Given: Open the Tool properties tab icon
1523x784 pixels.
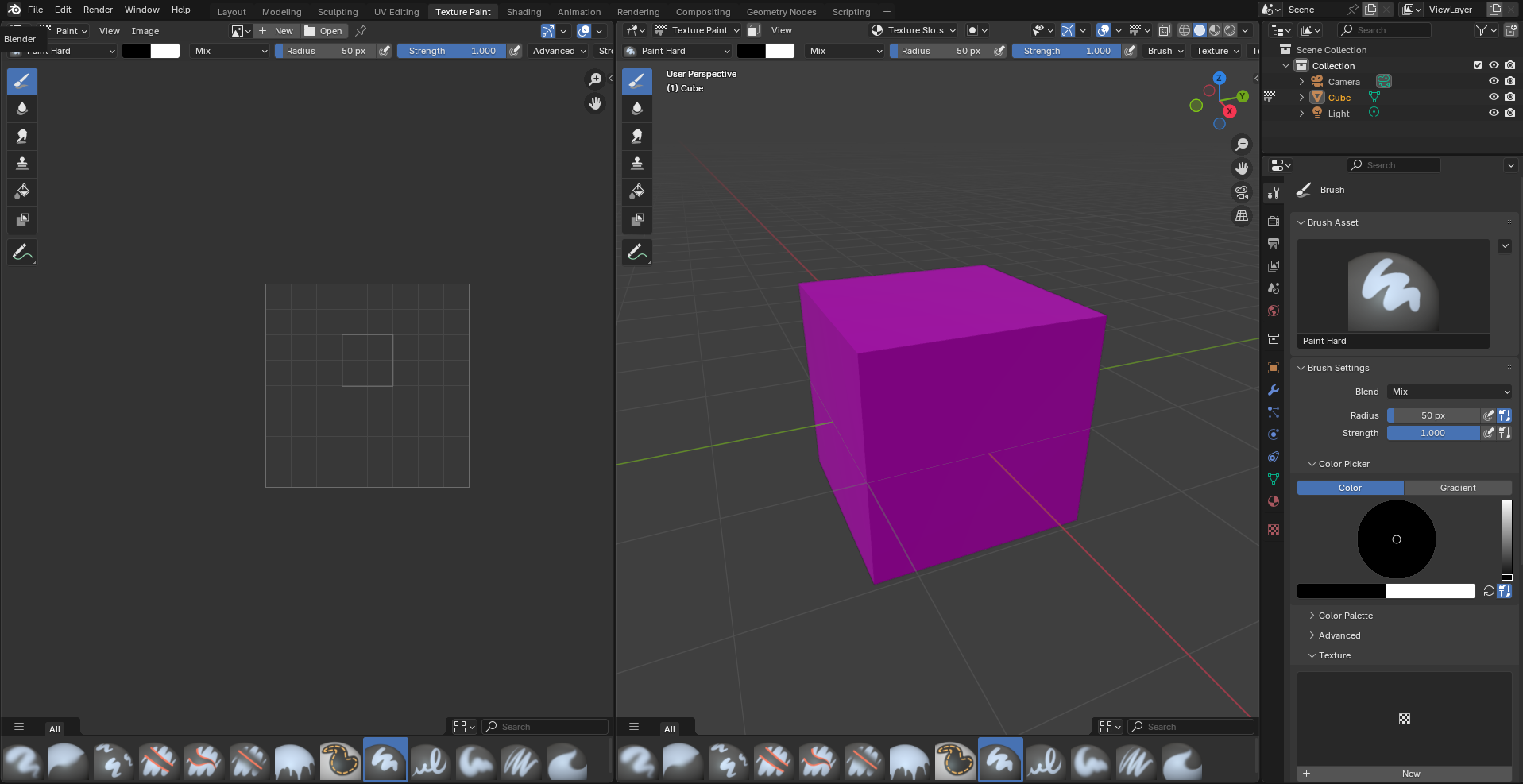Looking at the screenshot, I should [x=1274, y=192].
